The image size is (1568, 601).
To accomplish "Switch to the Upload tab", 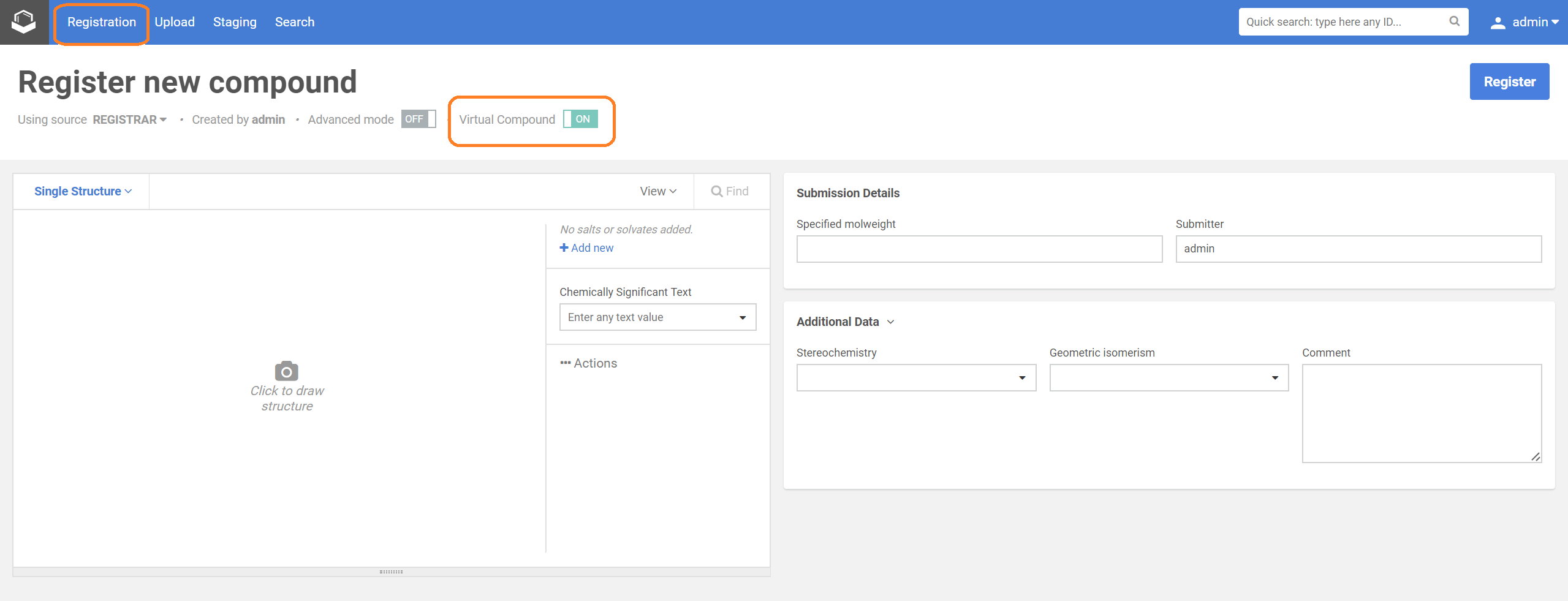I will [x=175, y=22].
